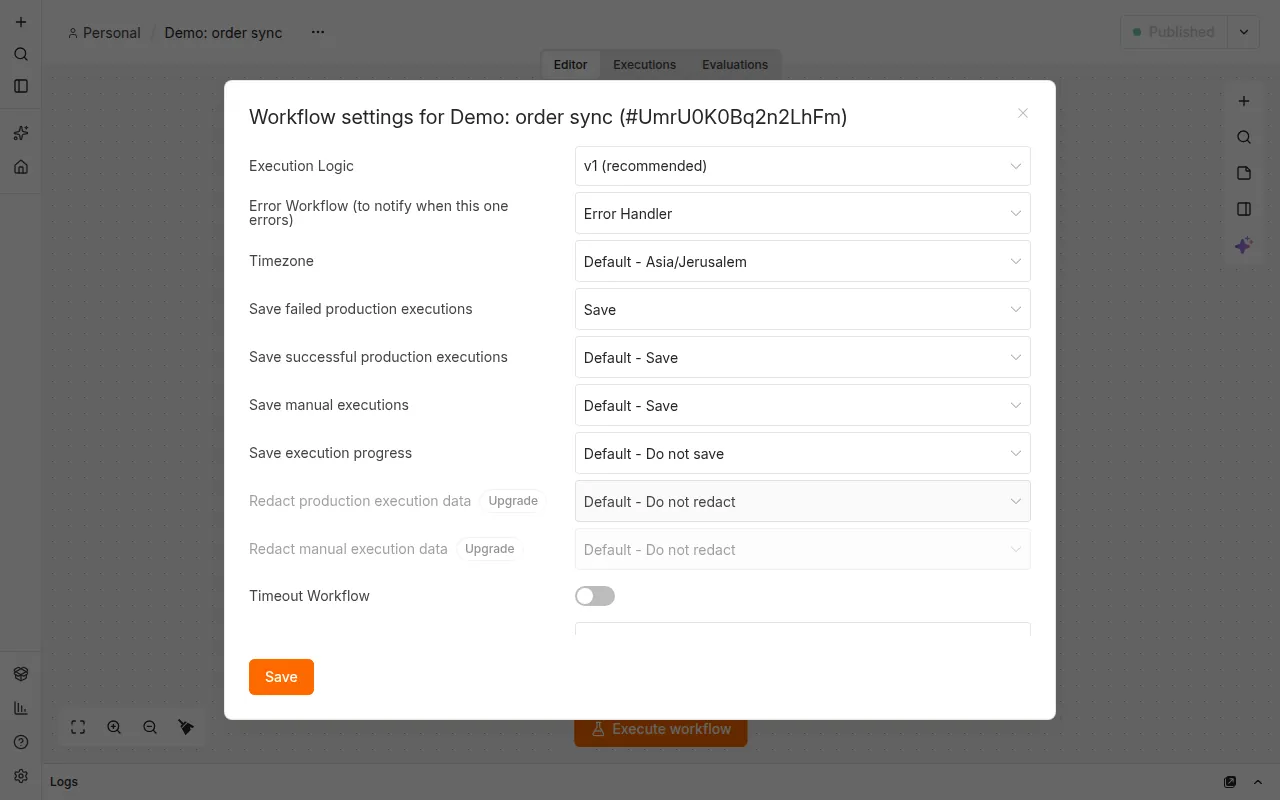
Task: Click Upgrade badge for manual redaction
Action: (x=490, y=549)
